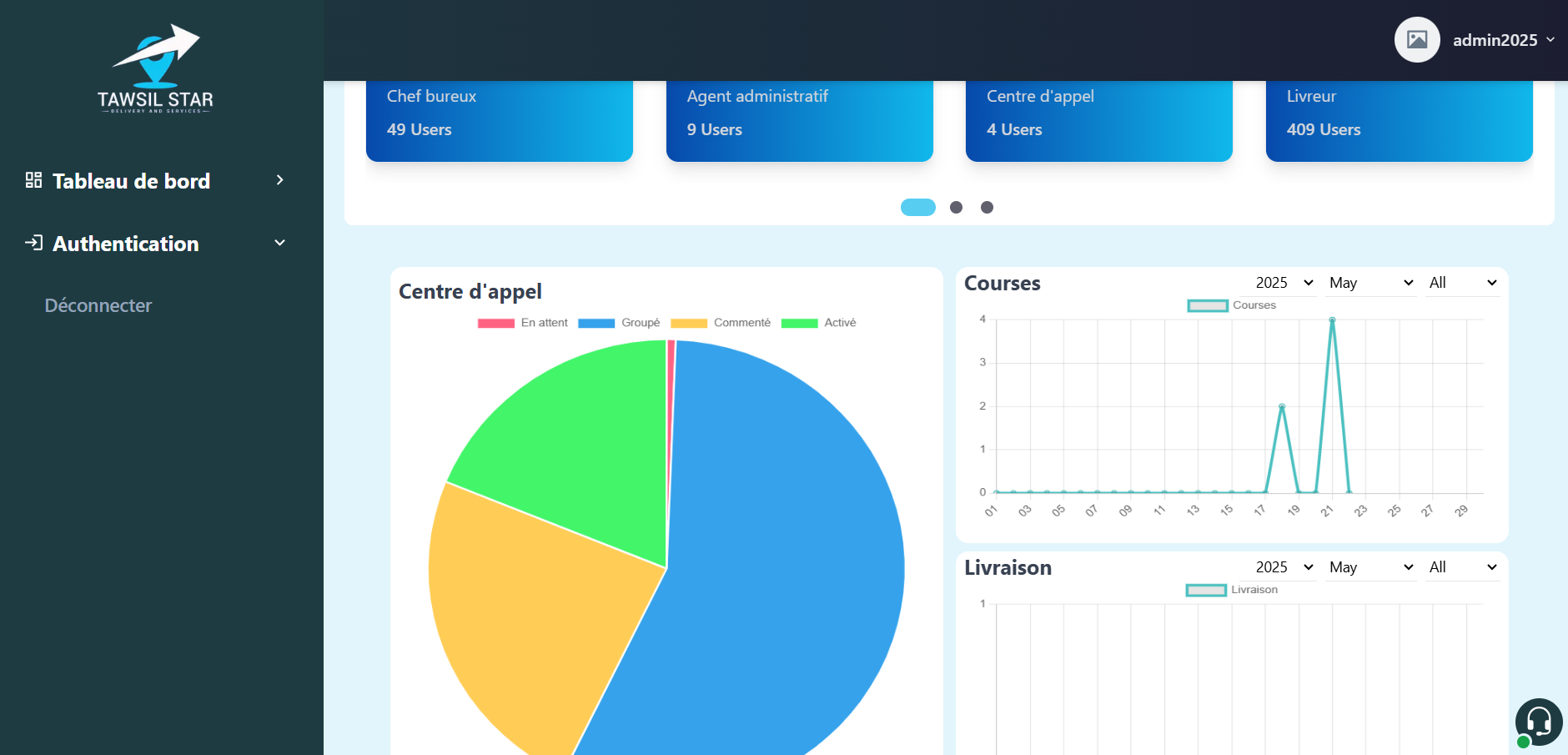Open the Livreur 409 Users card

coord(1400,121)
